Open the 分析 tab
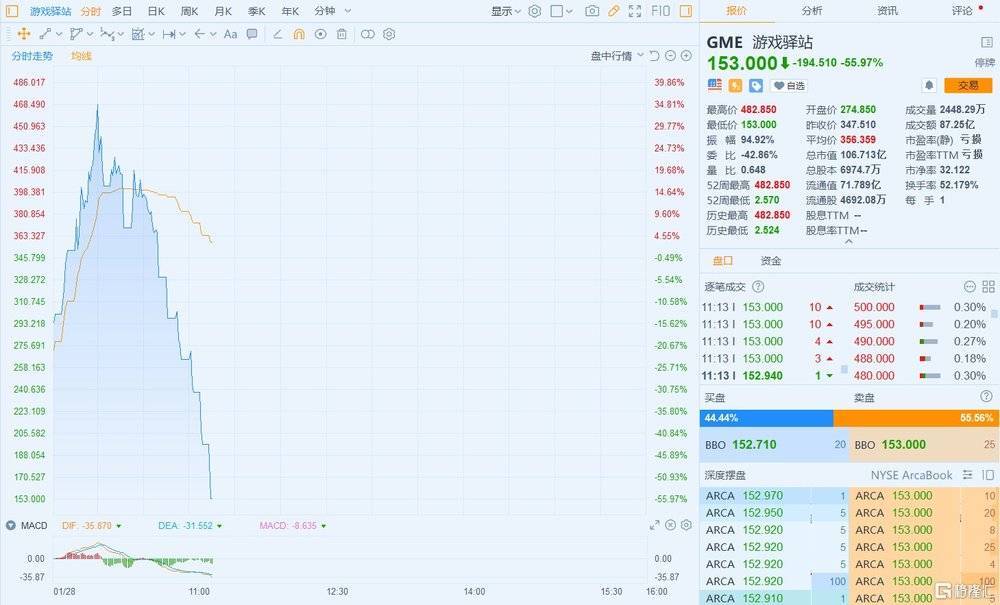This screenshot has width=1000, height=605. point(812,11)
